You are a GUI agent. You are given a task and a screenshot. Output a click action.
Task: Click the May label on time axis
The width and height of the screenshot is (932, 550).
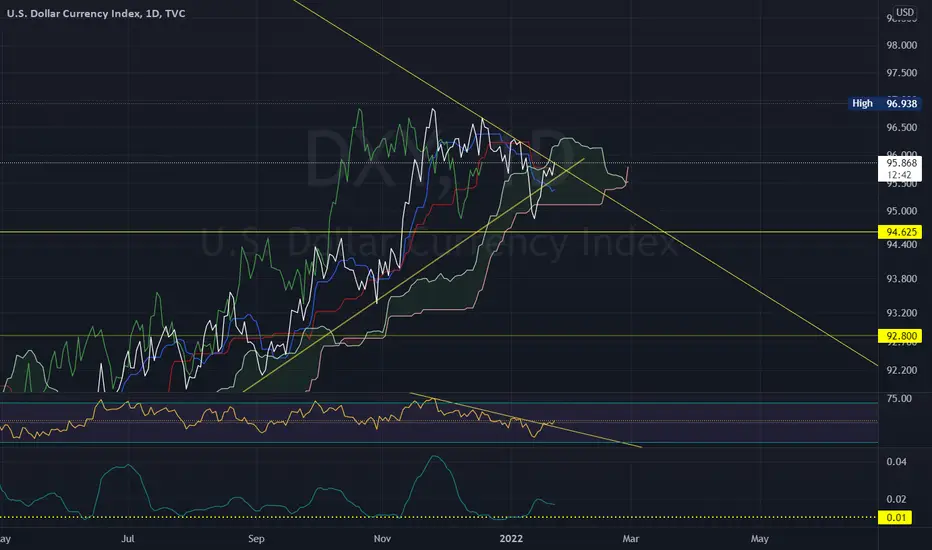[x=760, y=539]
